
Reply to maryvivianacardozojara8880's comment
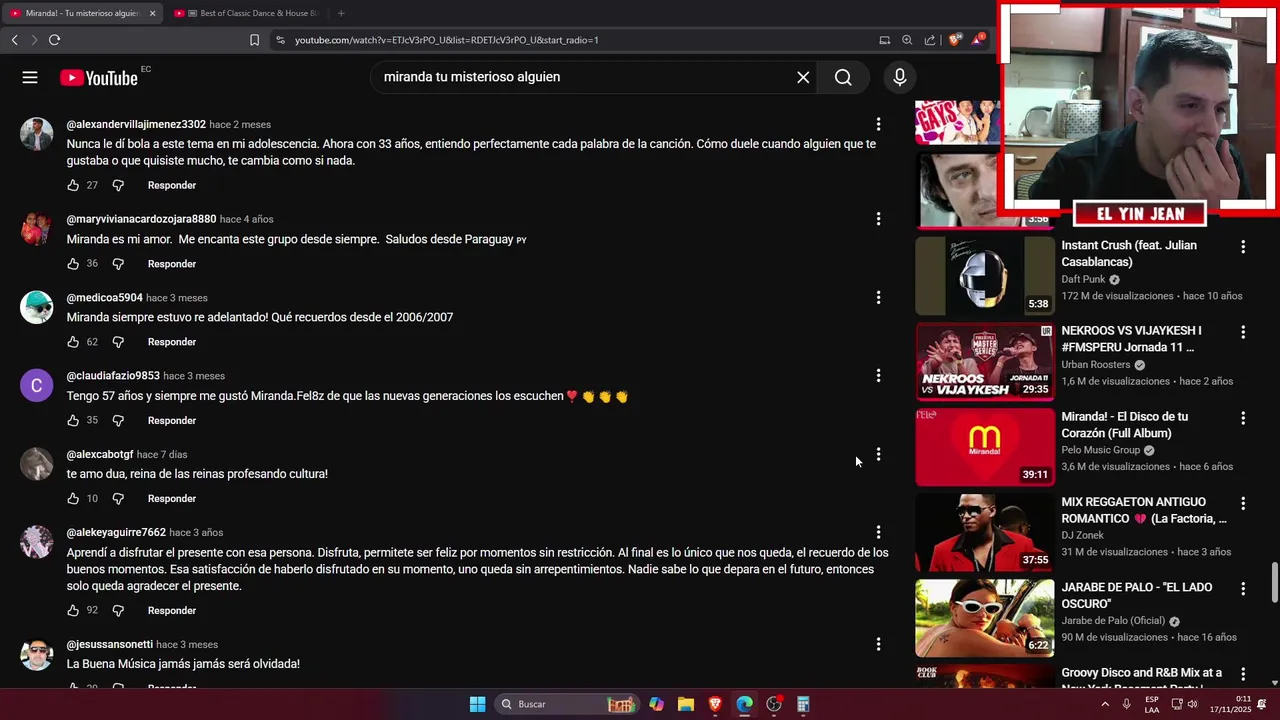pos(172,264)
